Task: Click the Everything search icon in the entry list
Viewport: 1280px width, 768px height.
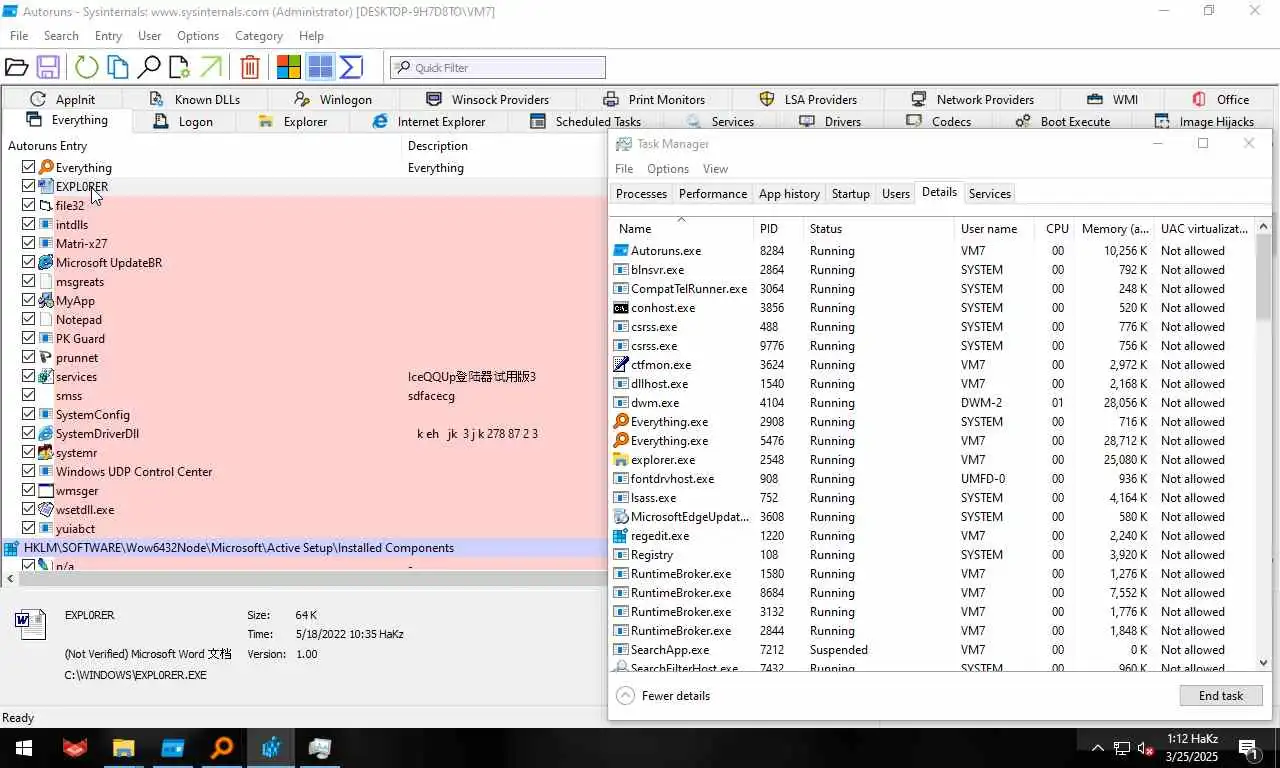Action: 45,168
